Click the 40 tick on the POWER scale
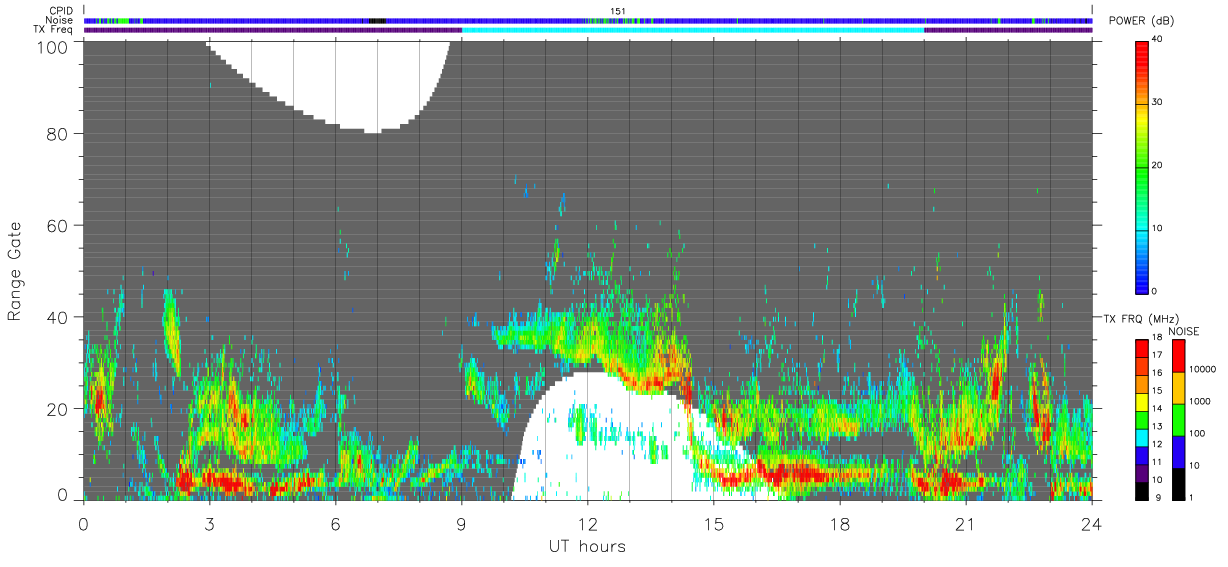The image size is (1228, 567). pos(1157,40)
